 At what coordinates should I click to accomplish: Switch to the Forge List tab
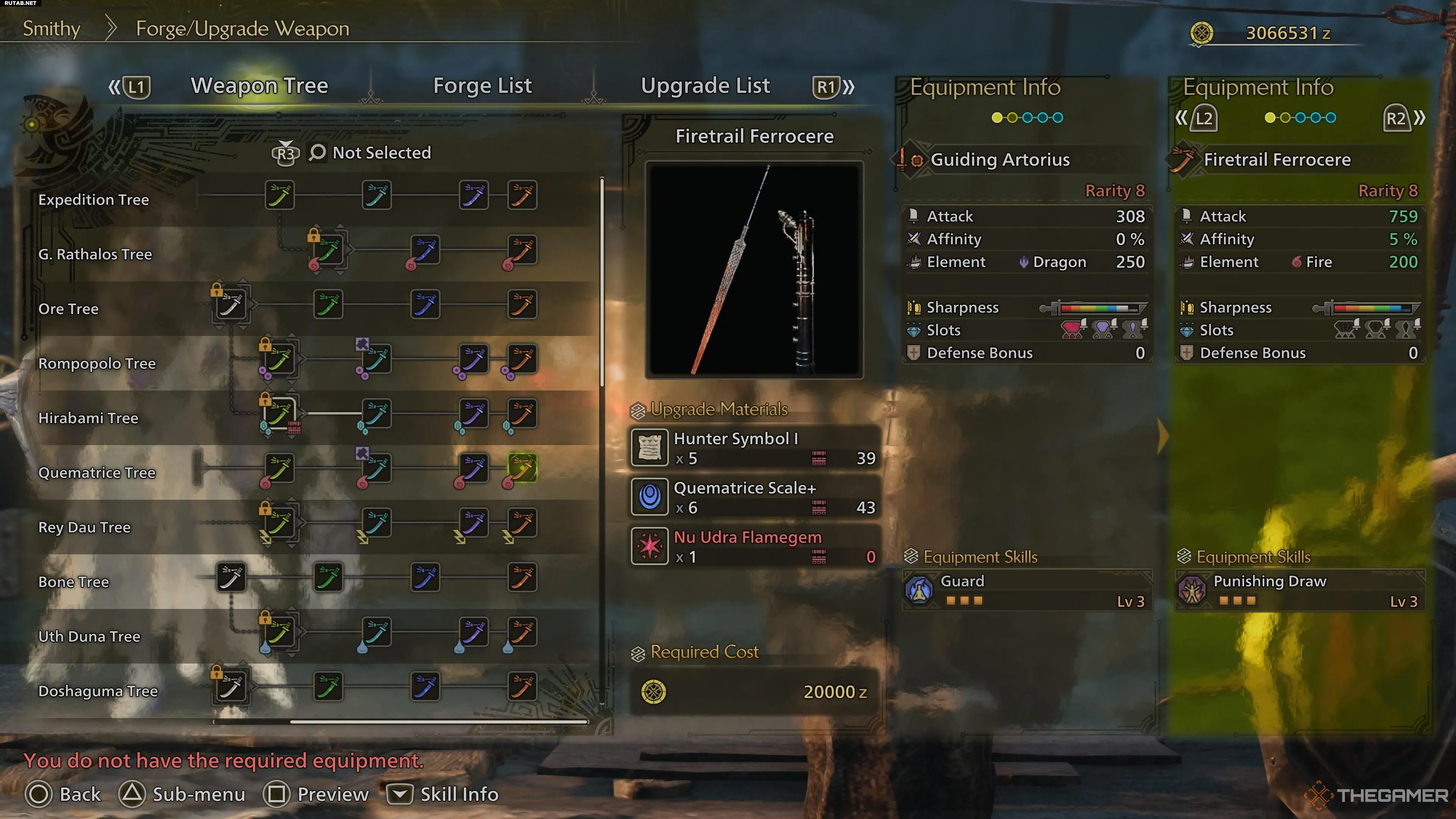[482, 86]
